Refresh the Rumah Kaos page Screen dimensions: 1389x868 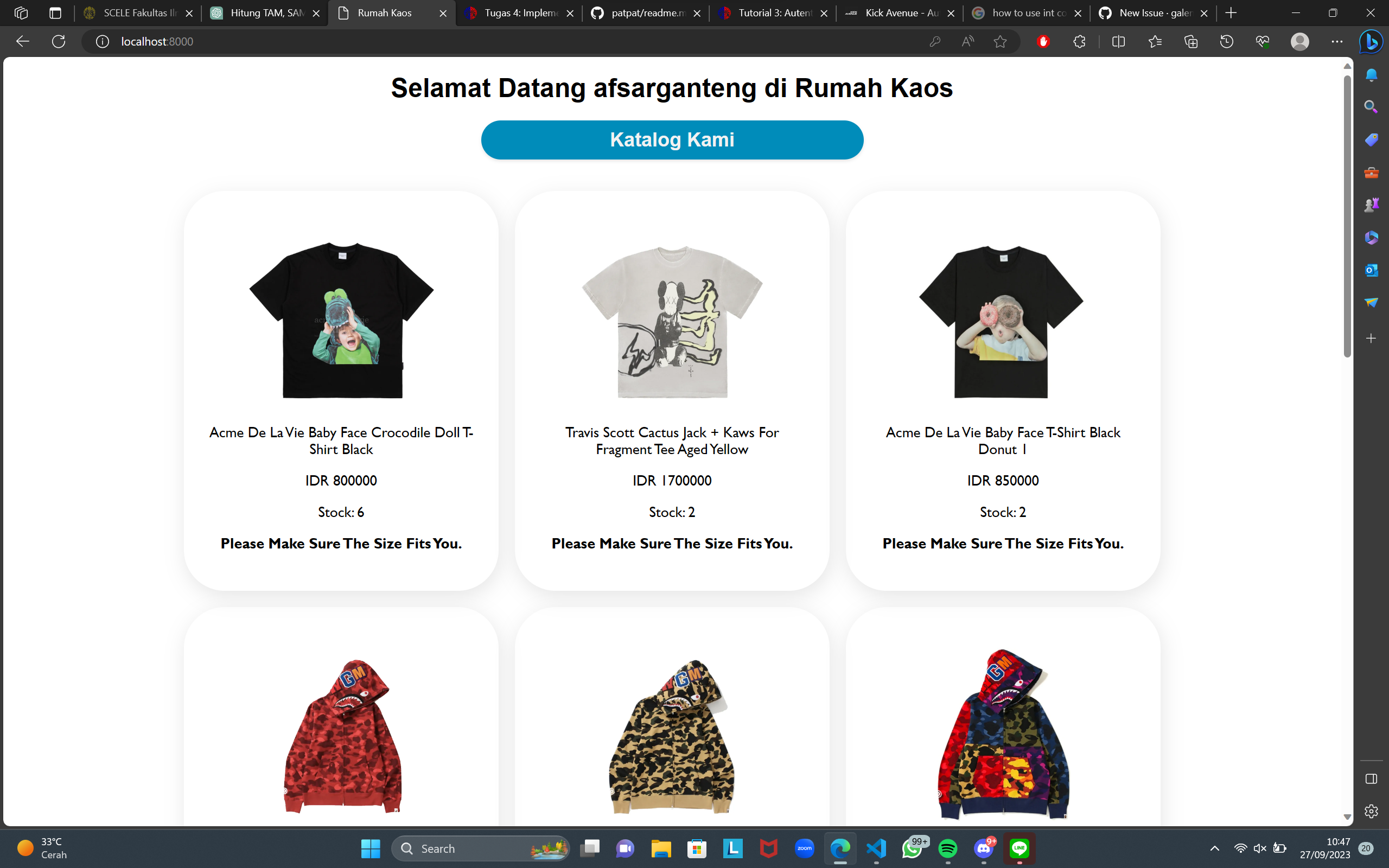point(58,41)
